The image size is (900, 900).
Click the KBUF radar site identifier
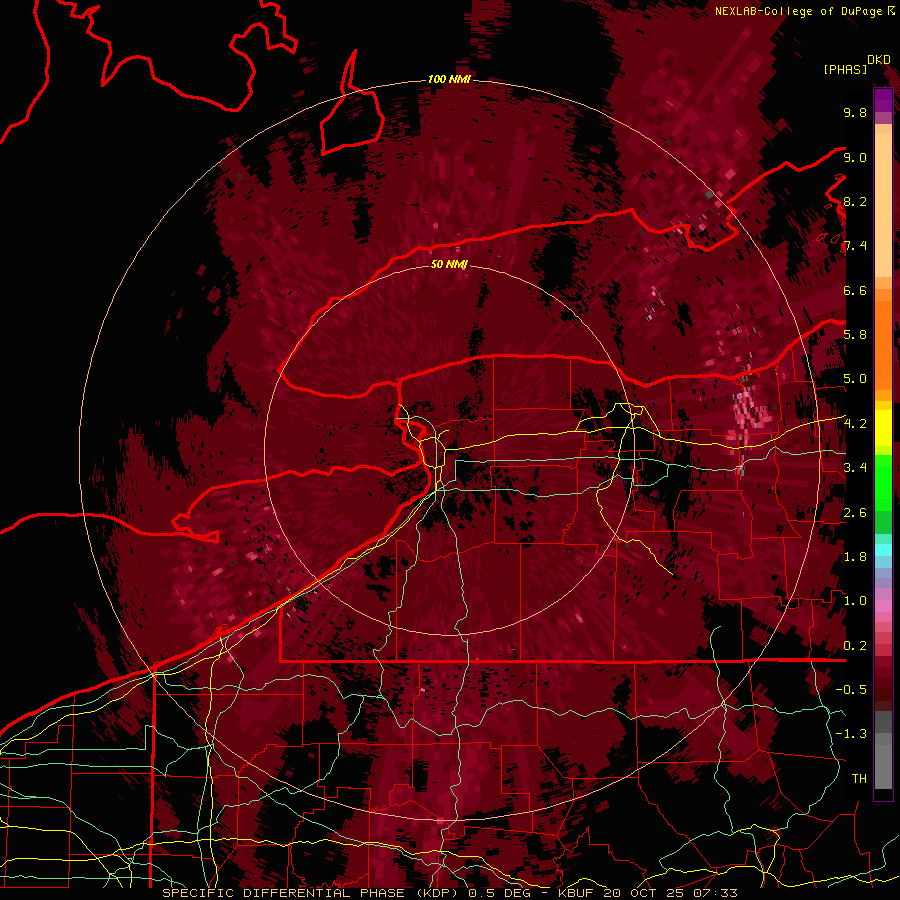coord(576,893)
